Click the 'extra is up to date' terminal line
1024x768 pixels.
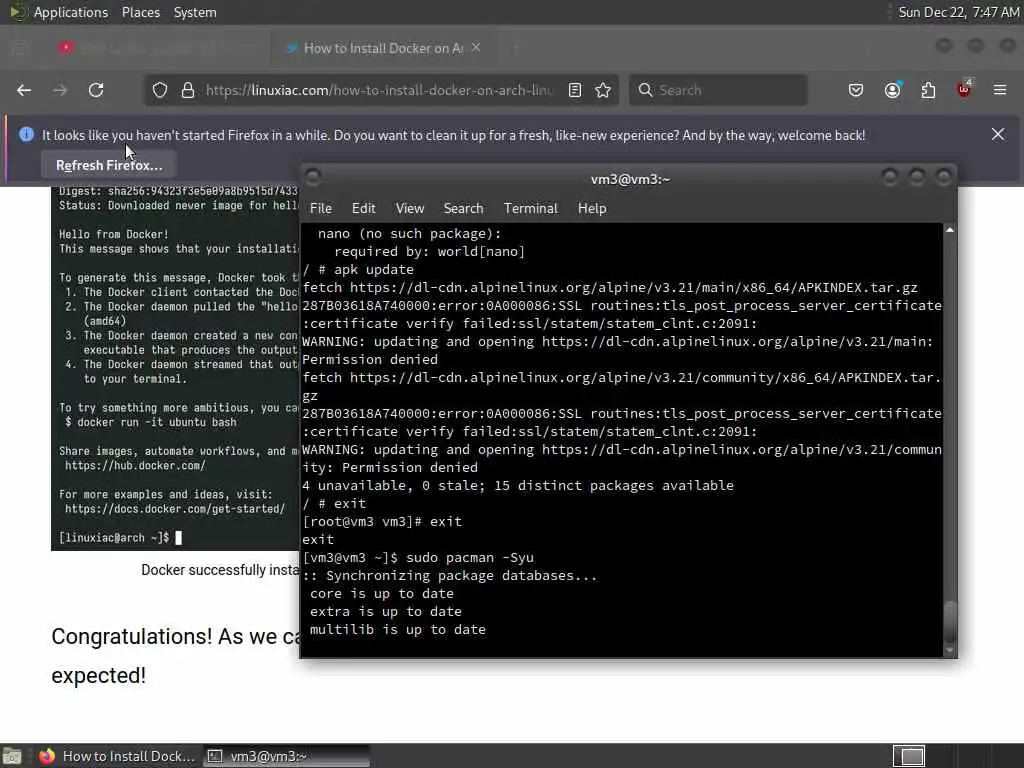[385, 612]
